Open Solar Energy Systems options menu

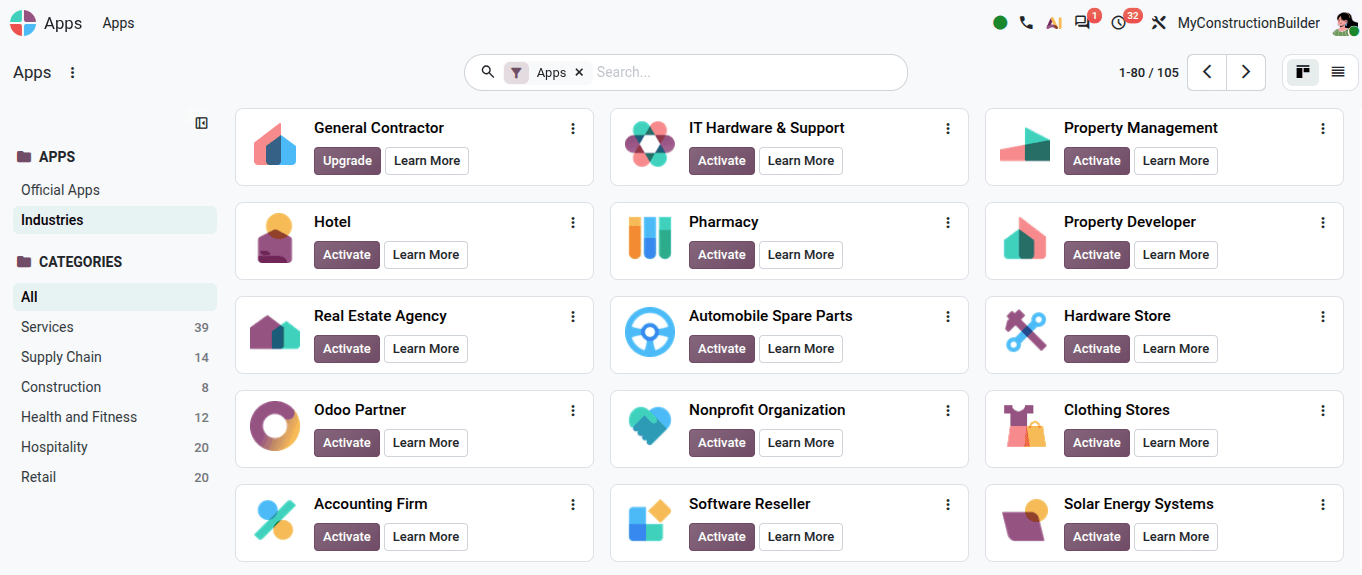click(x=1323, y=504)
